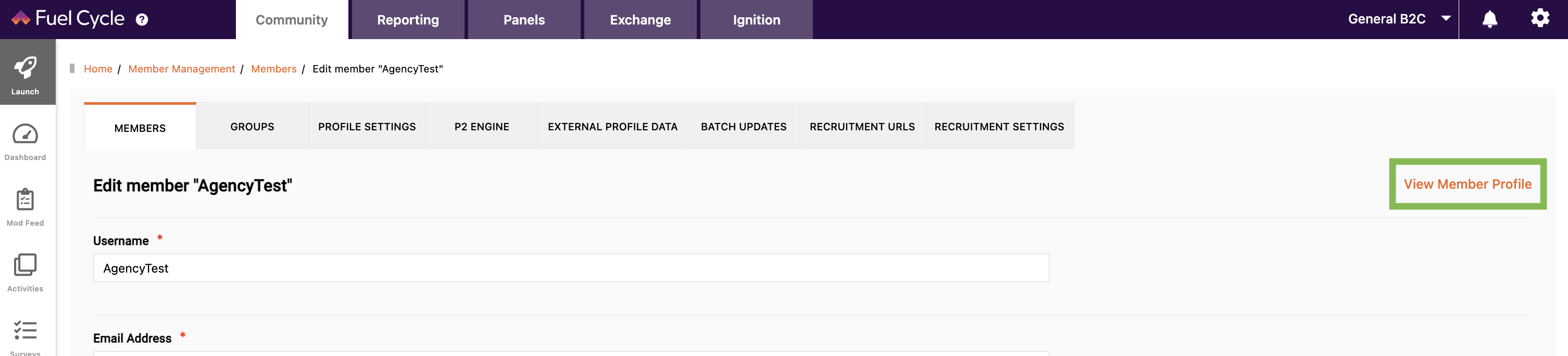Click the Username label
Screen dimensions: 1568x356
[x=120, y=241]
